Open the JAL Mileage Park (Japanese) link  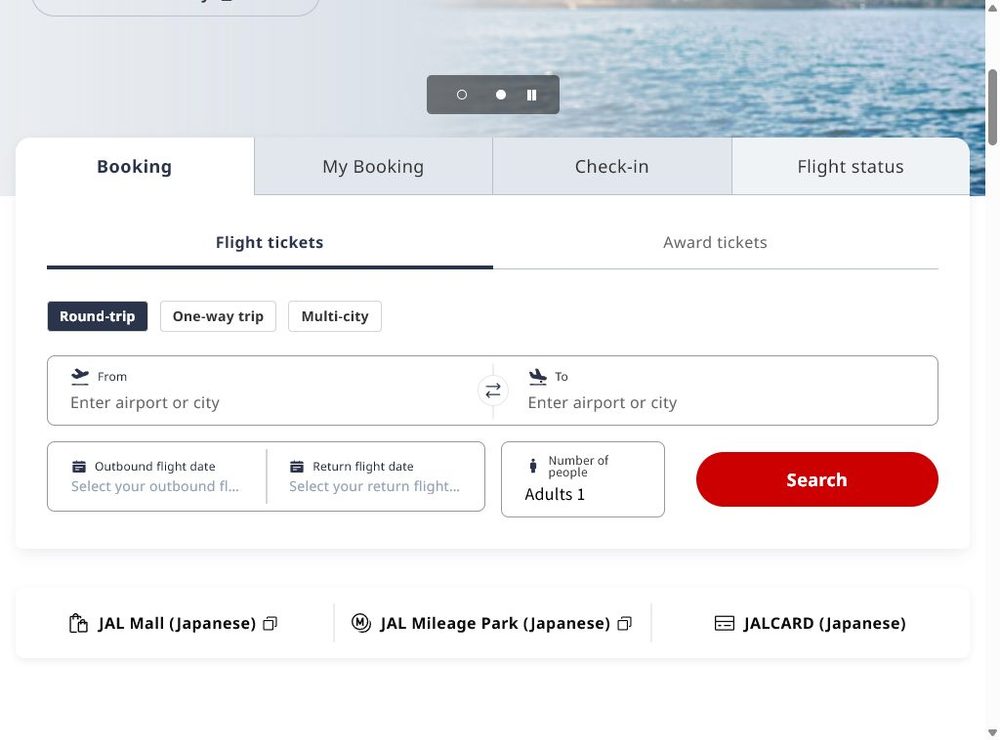pyautogui.click(x=492, y=623)
